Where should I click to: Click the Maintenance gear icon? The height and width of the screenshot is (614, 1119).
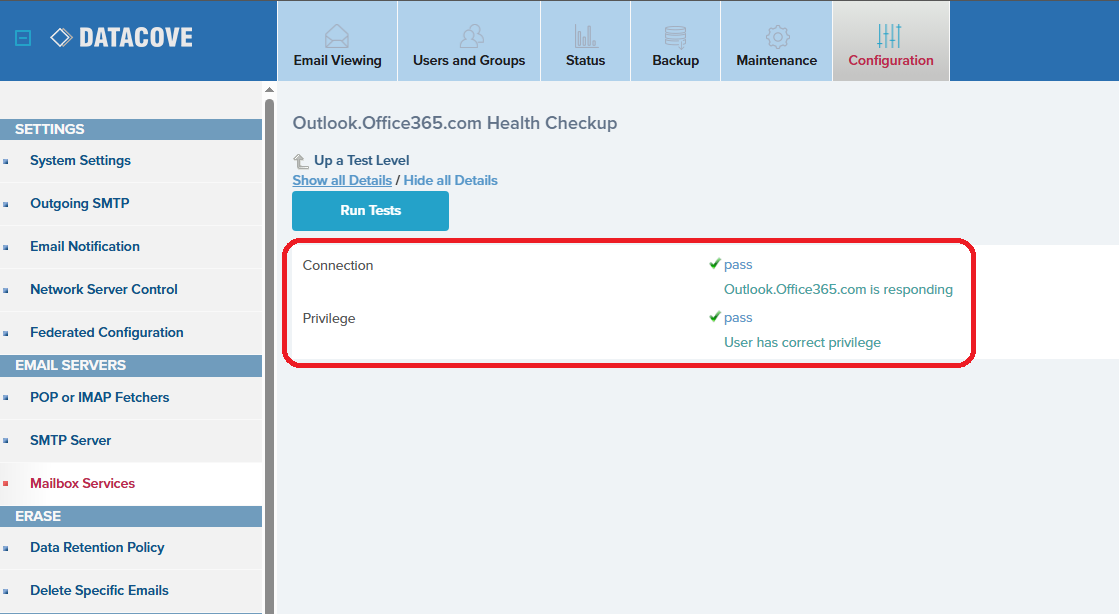(x=777, y=36)
